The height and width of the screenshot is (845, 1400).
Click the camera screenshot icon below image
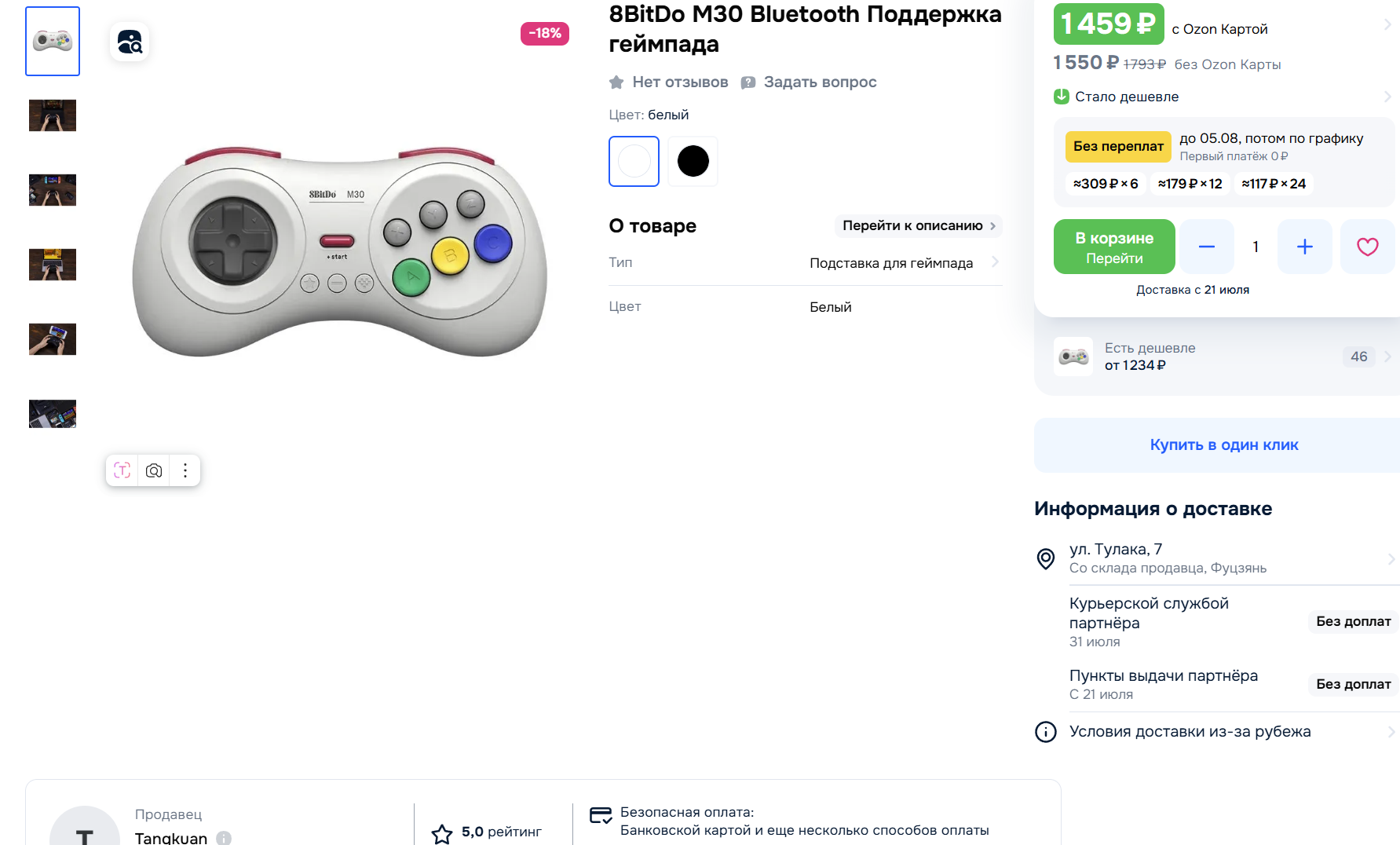tap(154, 470)
